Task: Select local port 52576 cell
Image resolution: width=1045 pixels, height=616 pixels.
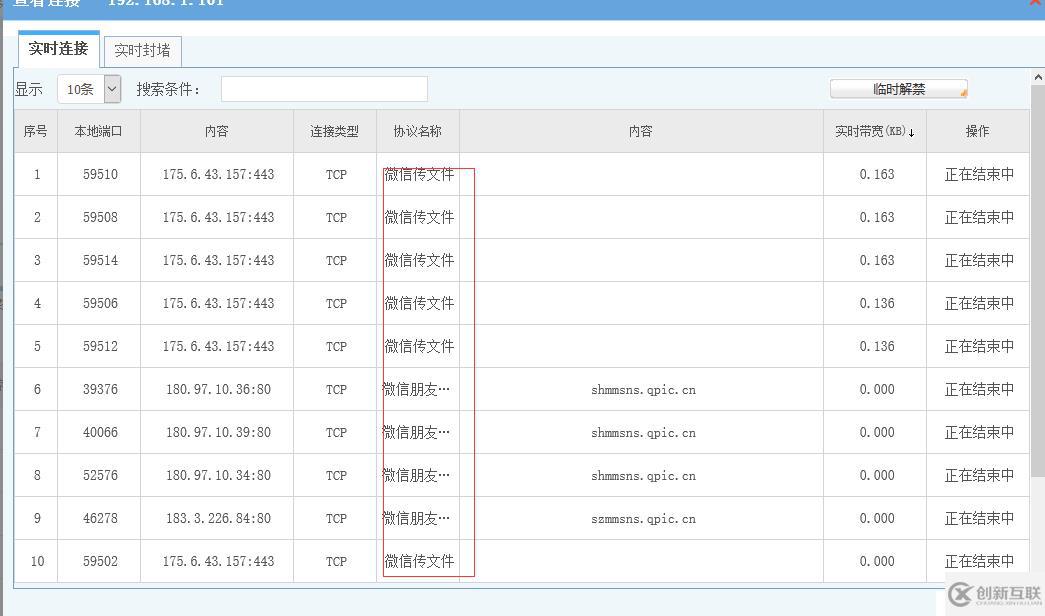Action: [x=100, y=475]
